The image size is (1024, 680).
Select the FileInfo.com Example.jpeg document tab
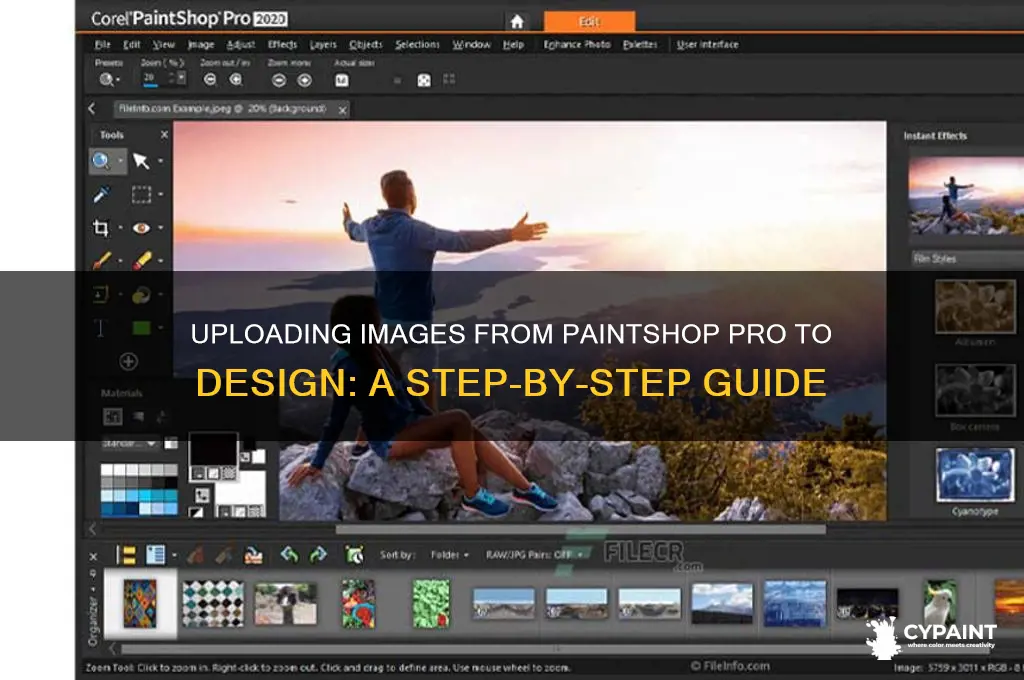(223, 109)
